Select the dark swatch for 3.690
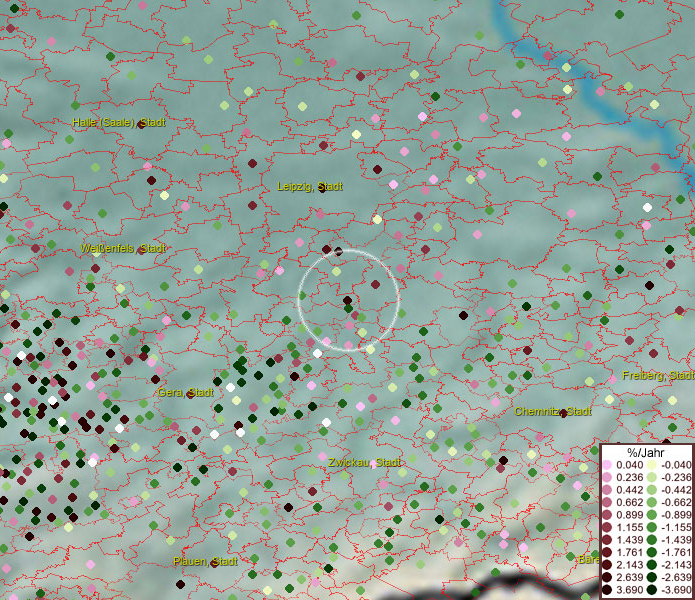This screenshot has width=695, height=600. click(x=607, y=590)
